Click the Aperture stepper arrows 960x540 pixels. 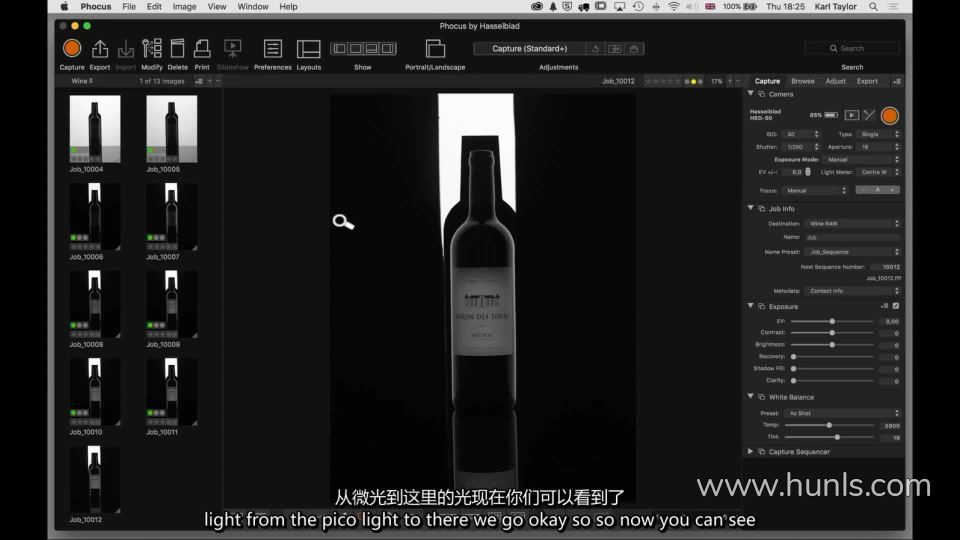click(x=897, y=147)
